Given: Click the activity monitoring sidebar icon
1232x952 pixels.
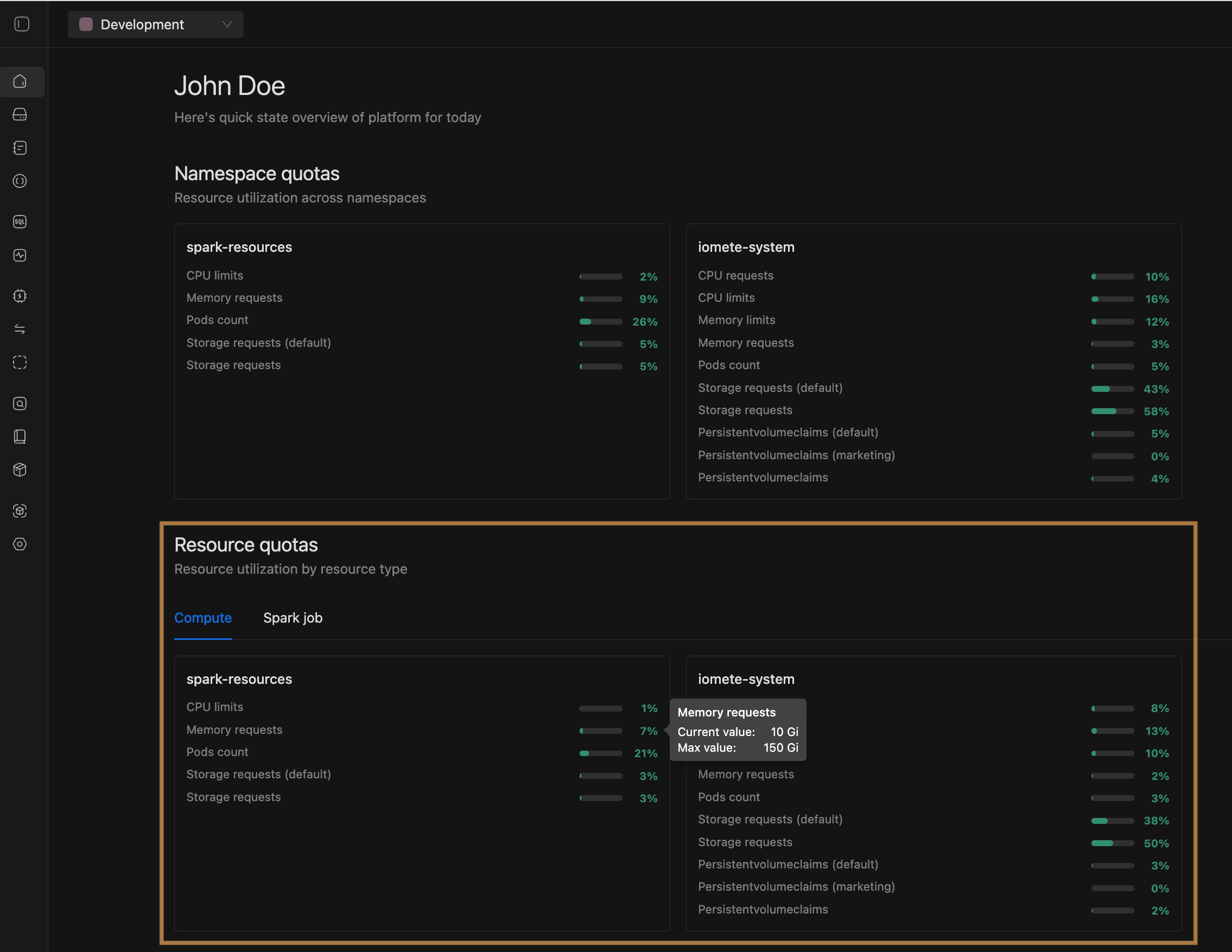Looking at the screenshot, I should [x=20, y=256].
